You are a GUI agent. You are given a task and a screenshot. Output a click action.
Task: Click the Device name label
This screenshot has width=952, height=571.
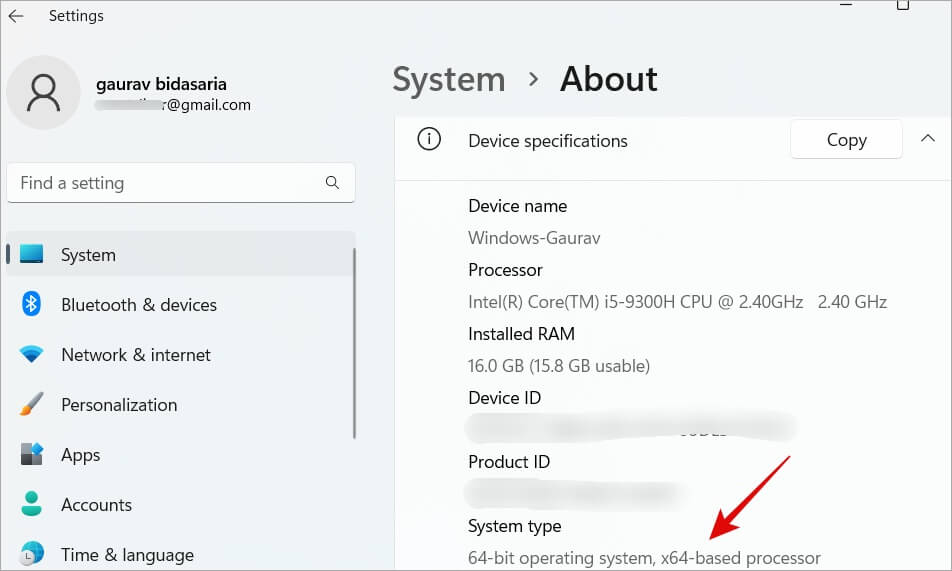pos(517,206)
